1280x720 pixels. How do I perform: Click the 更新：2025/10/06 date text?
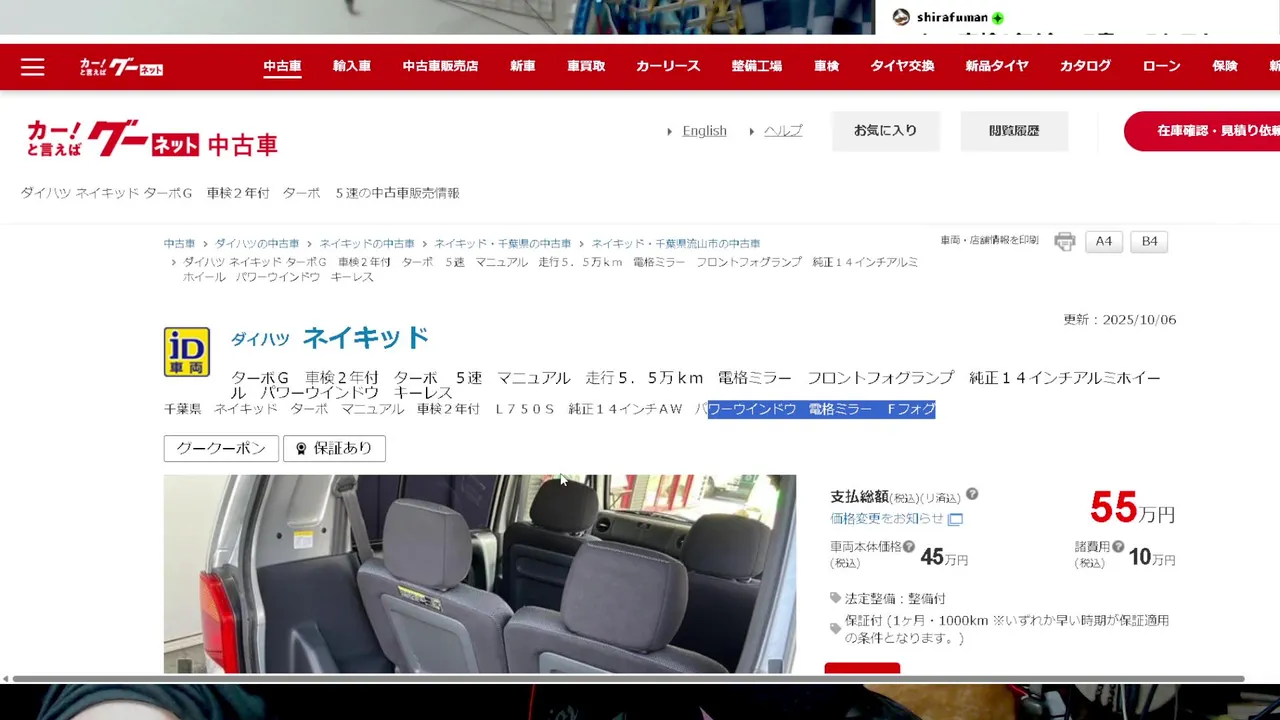tap(1120, 320)
